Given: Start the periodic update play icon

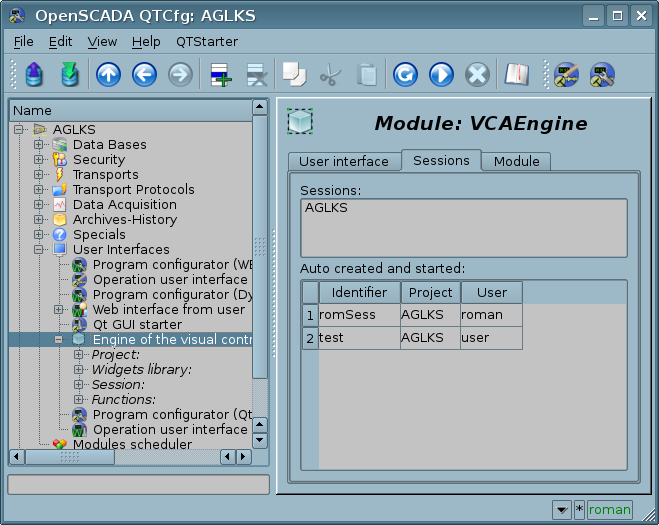Looking at the screenshot, I should [x=441, y=75].
